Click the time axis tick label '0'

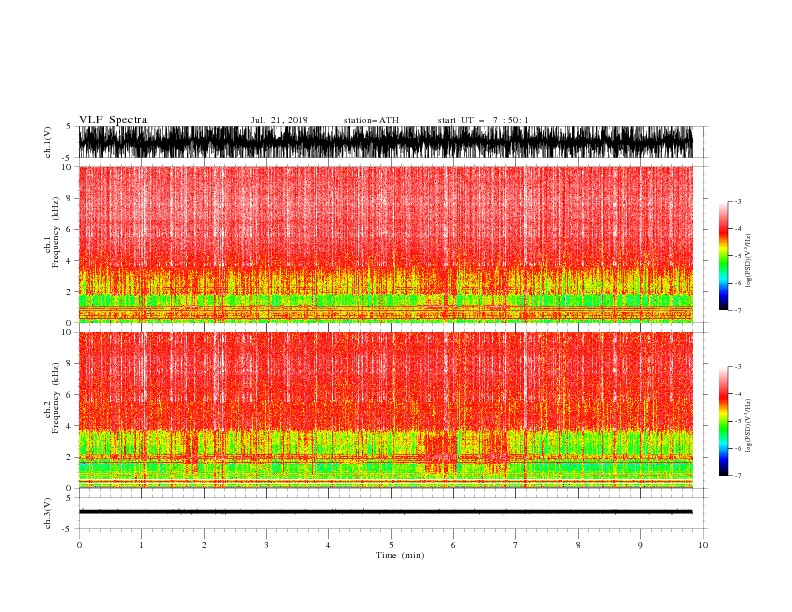(79, 545)
